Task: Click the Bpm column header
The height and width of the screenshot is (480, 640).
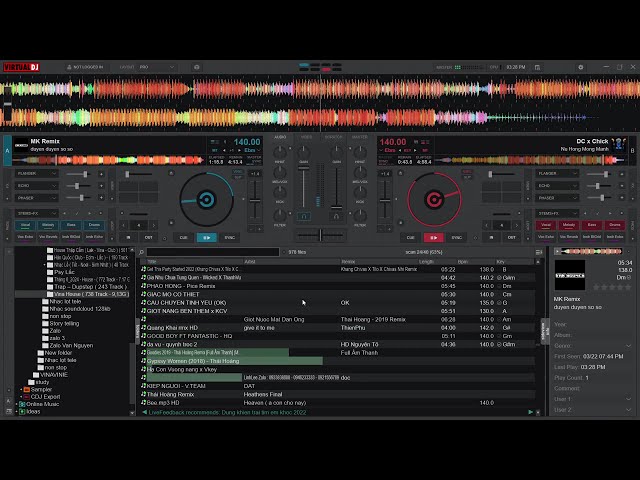Action: [x=462, y=262]
